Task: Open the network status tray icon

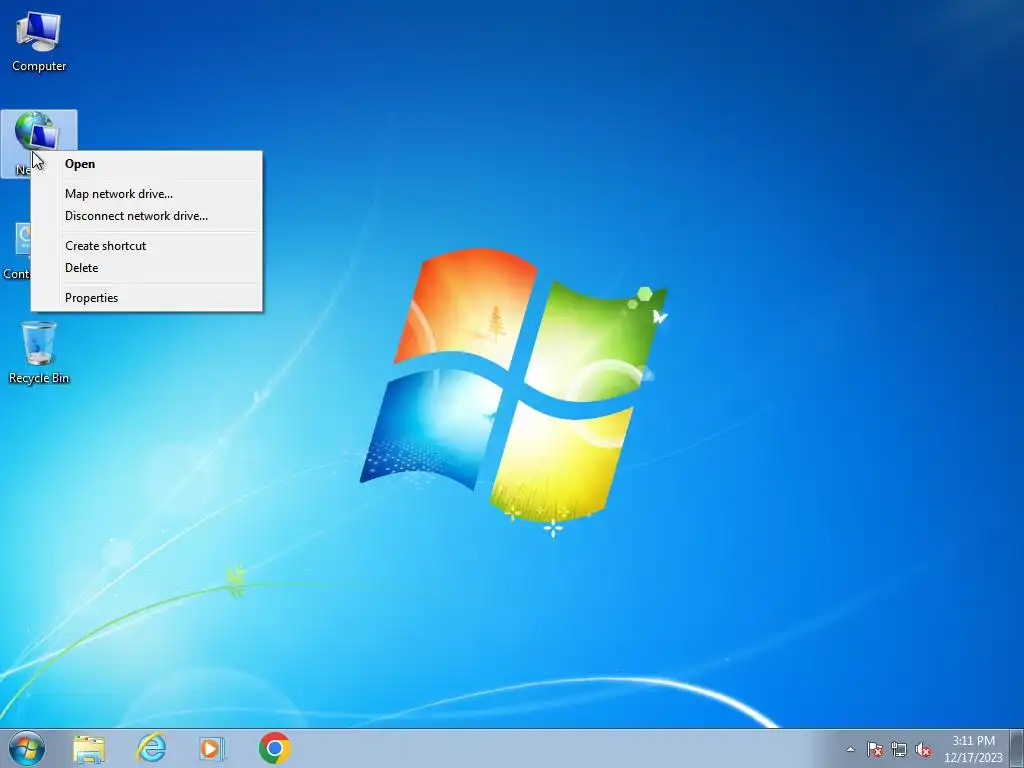Action: [899, 749]
